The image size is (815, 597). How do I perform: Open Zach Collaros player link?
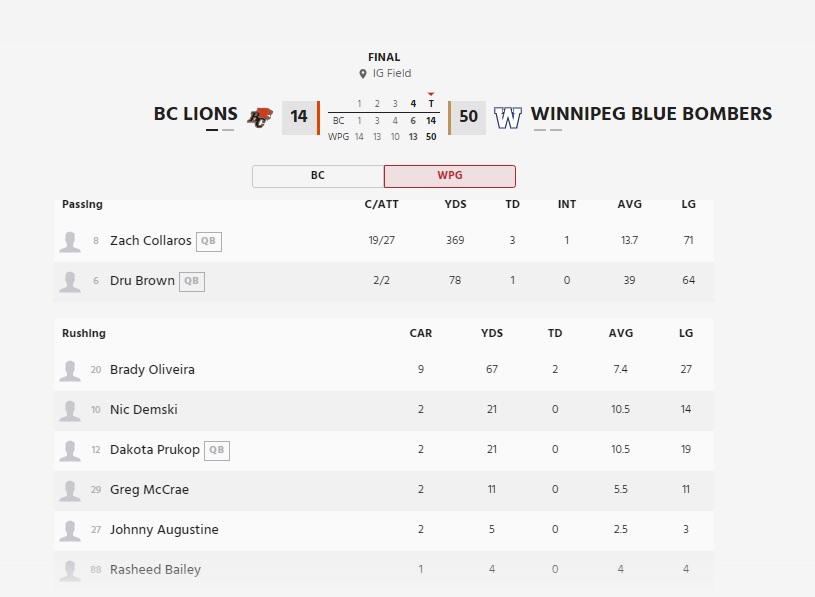point(150,241)
